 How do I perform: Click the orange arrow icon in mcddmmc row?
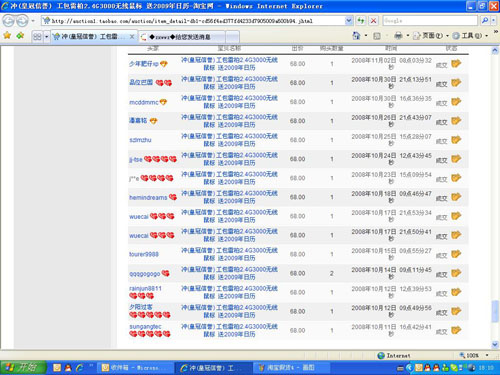point(456,101)
